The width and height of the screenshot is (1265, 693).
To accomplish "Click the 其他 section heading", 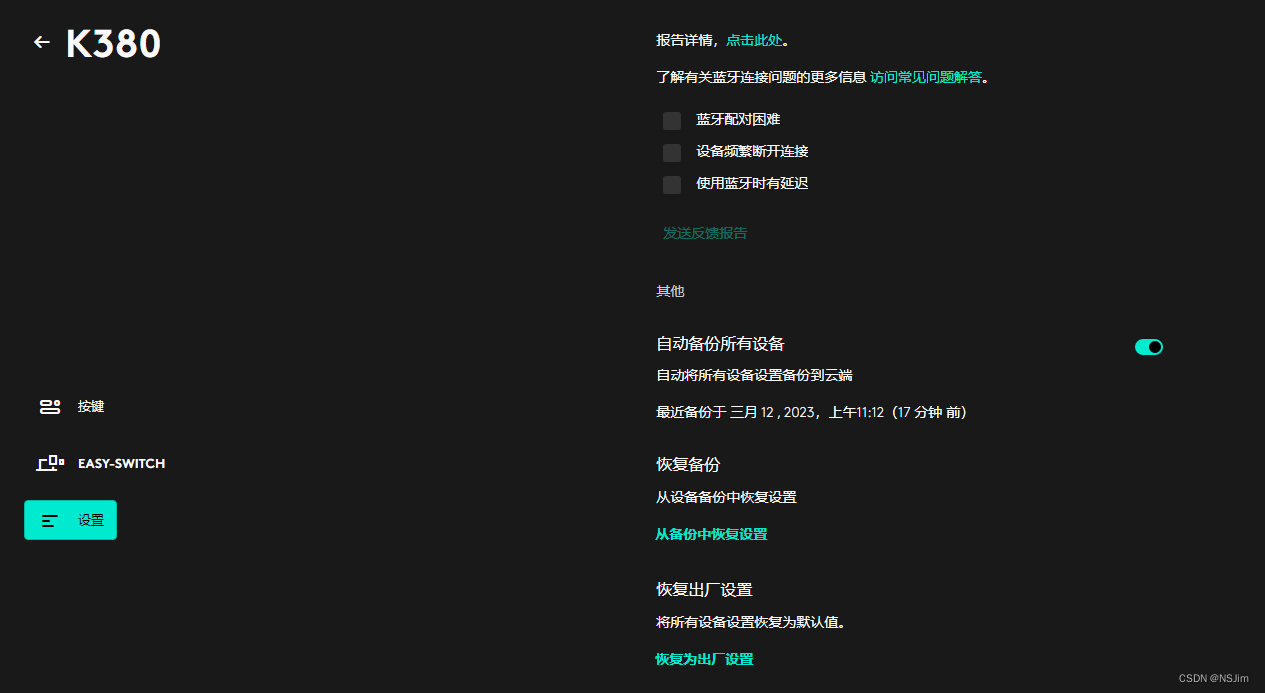I will (x=670, y=291).
